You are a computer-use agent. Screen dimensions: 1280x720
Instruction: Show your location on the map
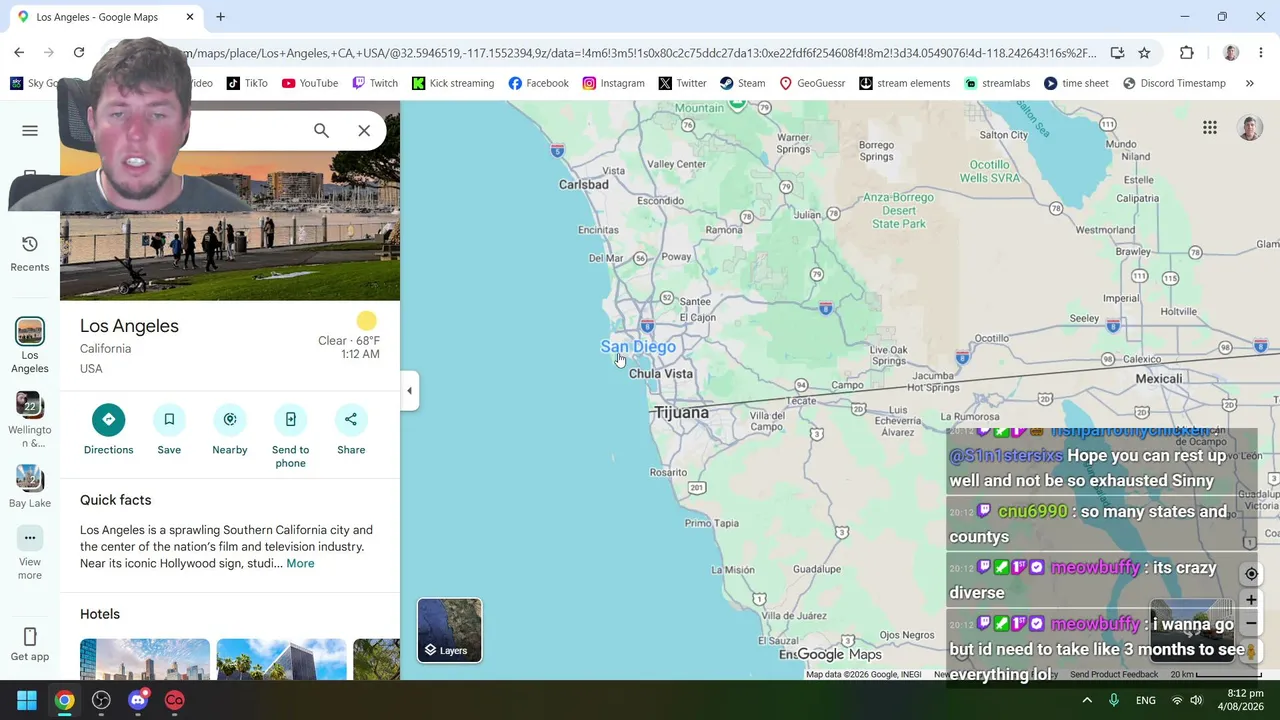tap(1251, 574)
